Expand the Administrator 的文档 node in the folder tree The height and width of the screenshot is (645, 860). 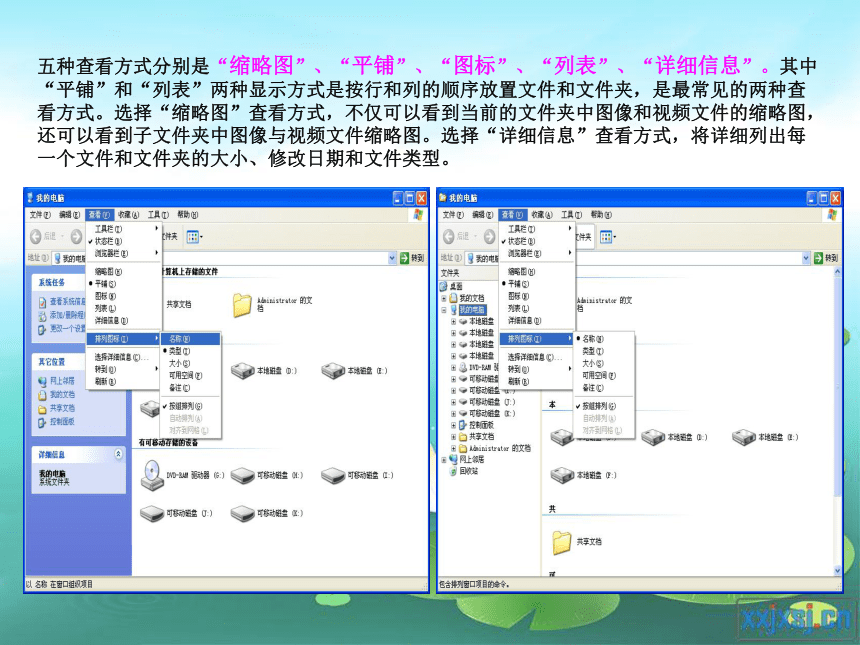454,448
